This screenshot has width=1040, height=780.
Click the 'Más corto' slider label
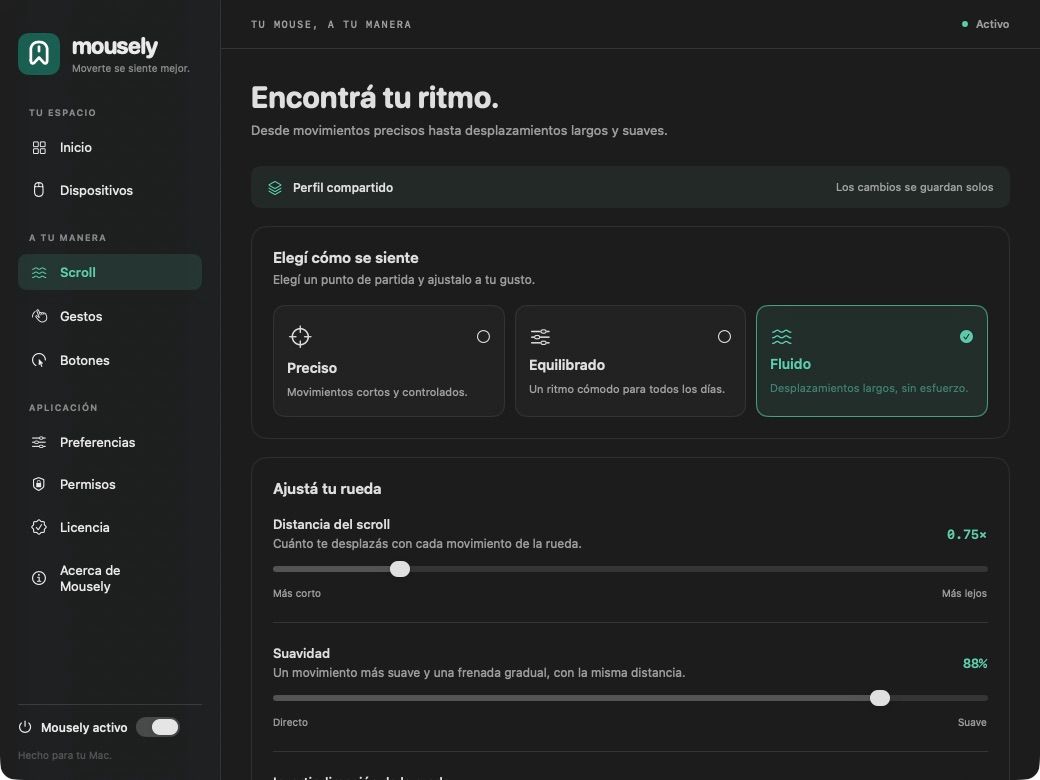tap(296, 594)
